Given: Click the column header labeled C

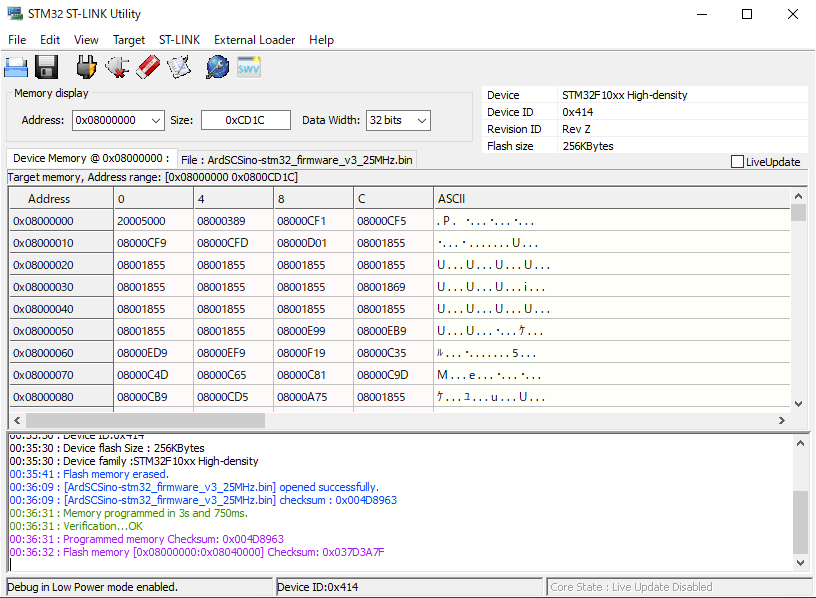Looking at the screenshot, I should click(393, 199).
